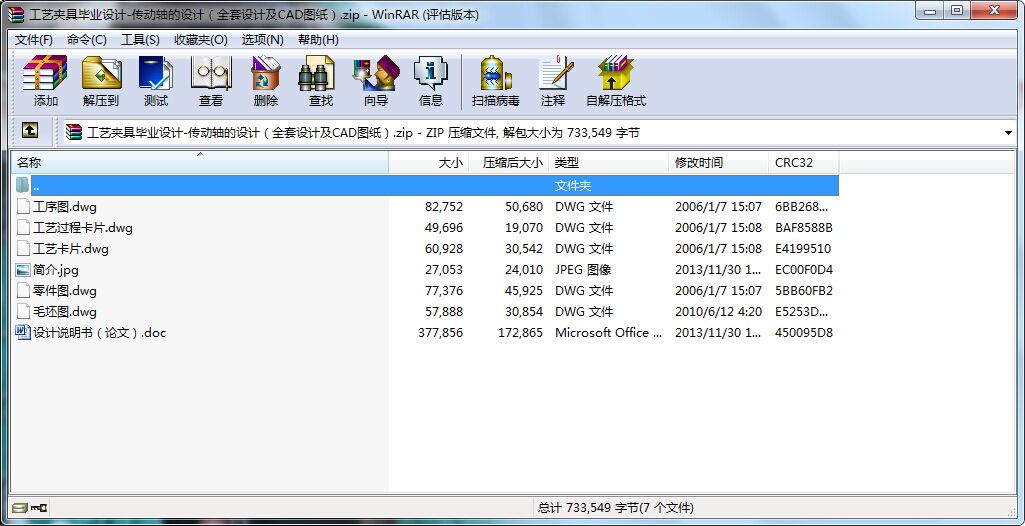The width and height of the screenshot is (1025, 526).
Task: Click the 自解压格式 (SFX) toolbar icon
Action: pyautogui.click(x=615, y=73)
